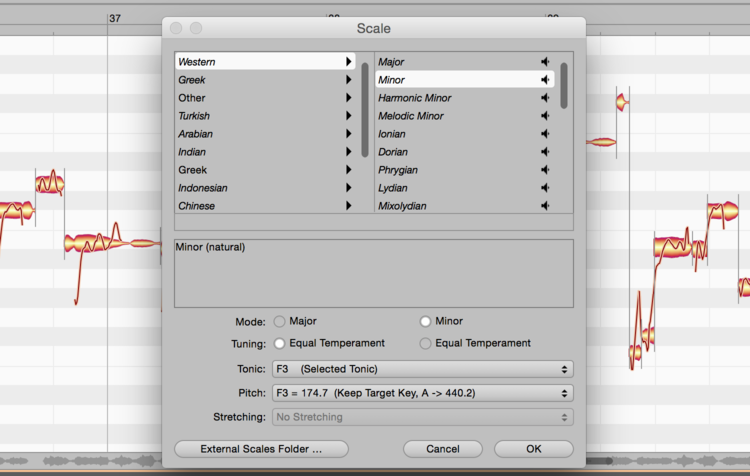Click the scale names list scrollbar

pyautogui.click(x=564, y=87)
